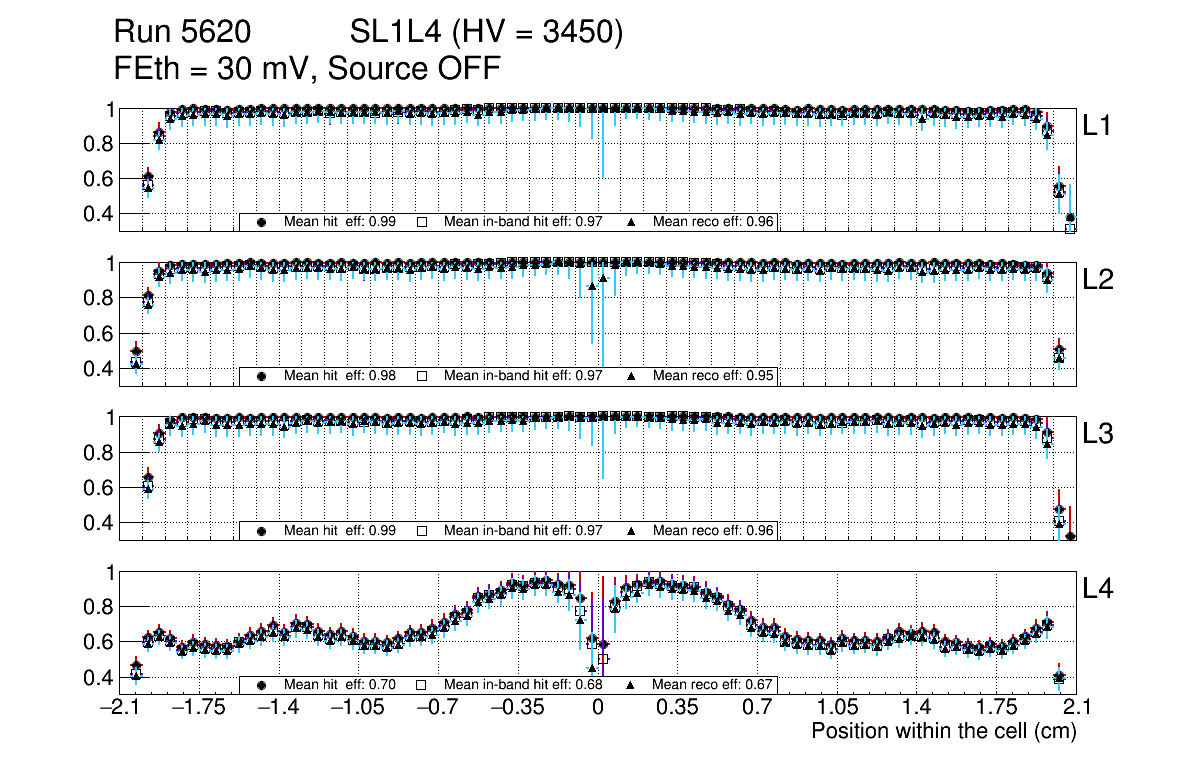This screenshot has width=1196, height=772.
Task: Select the filled circle marker in L2 legend
Action: click(262, 376)
